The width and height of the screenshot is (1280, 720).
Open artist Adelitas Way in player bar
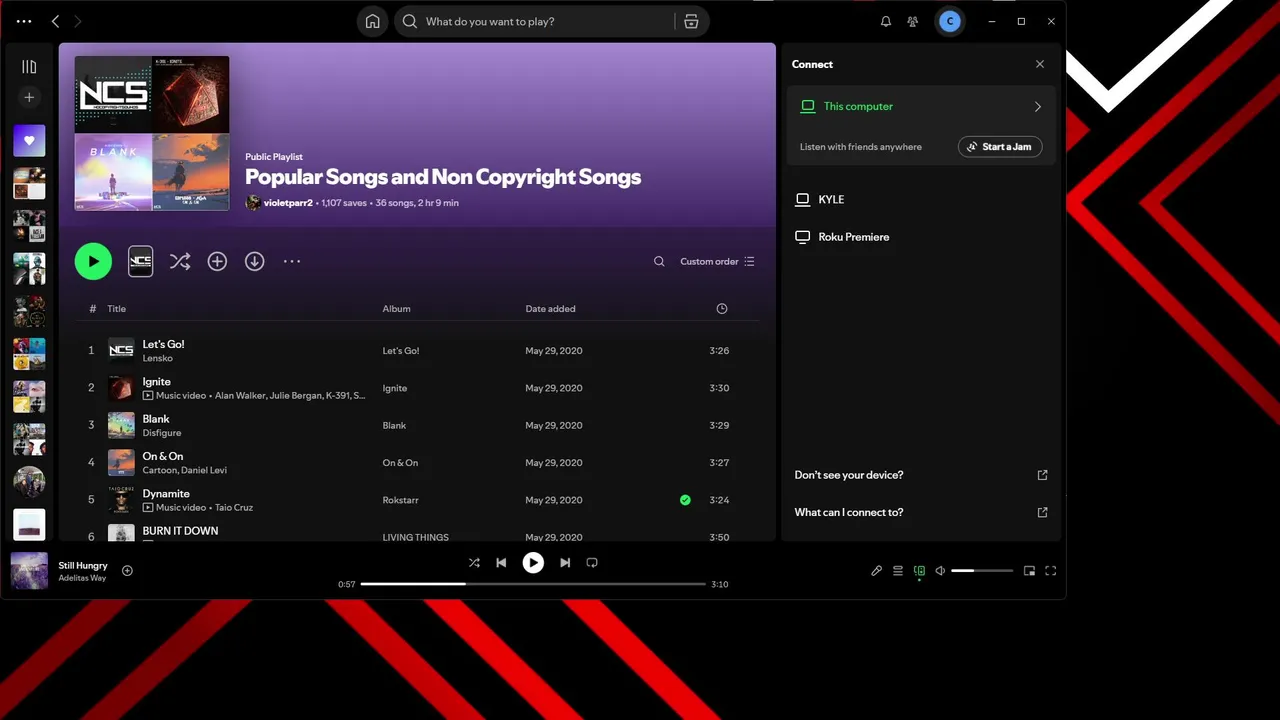[82, 578]
